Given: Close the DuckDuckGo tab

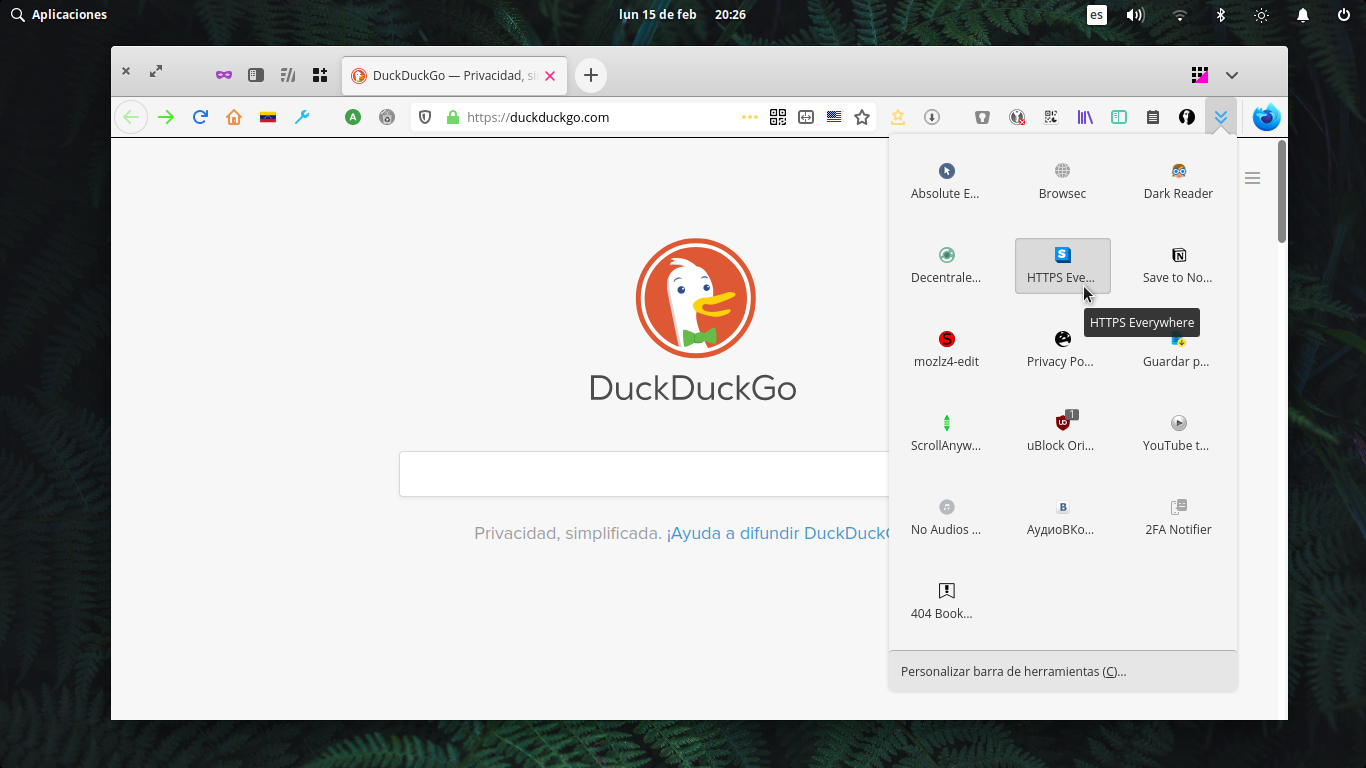Looking at the screenshot, I should coord(550,76).
